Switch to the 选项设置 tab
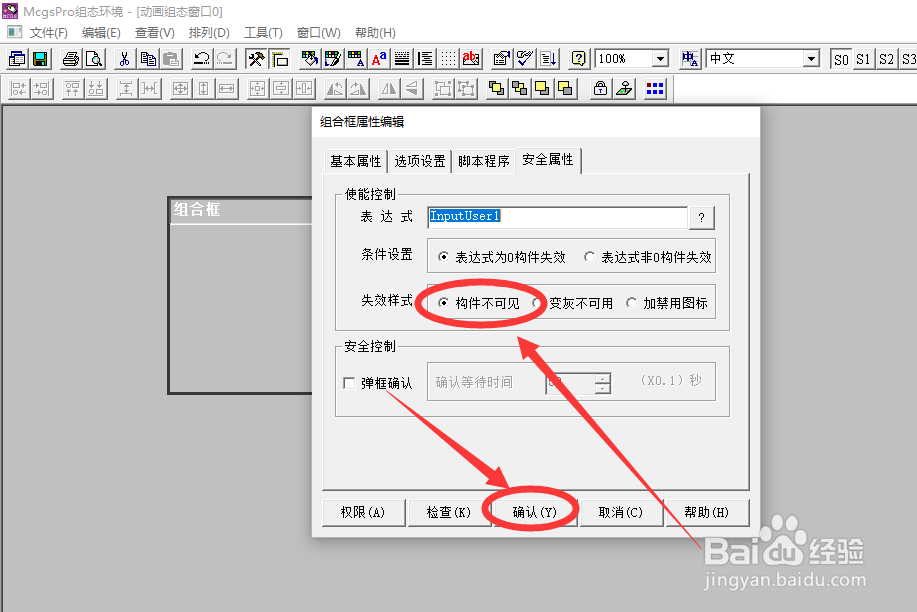The height and width of the screenshot is (612, 917). point(420,161)
